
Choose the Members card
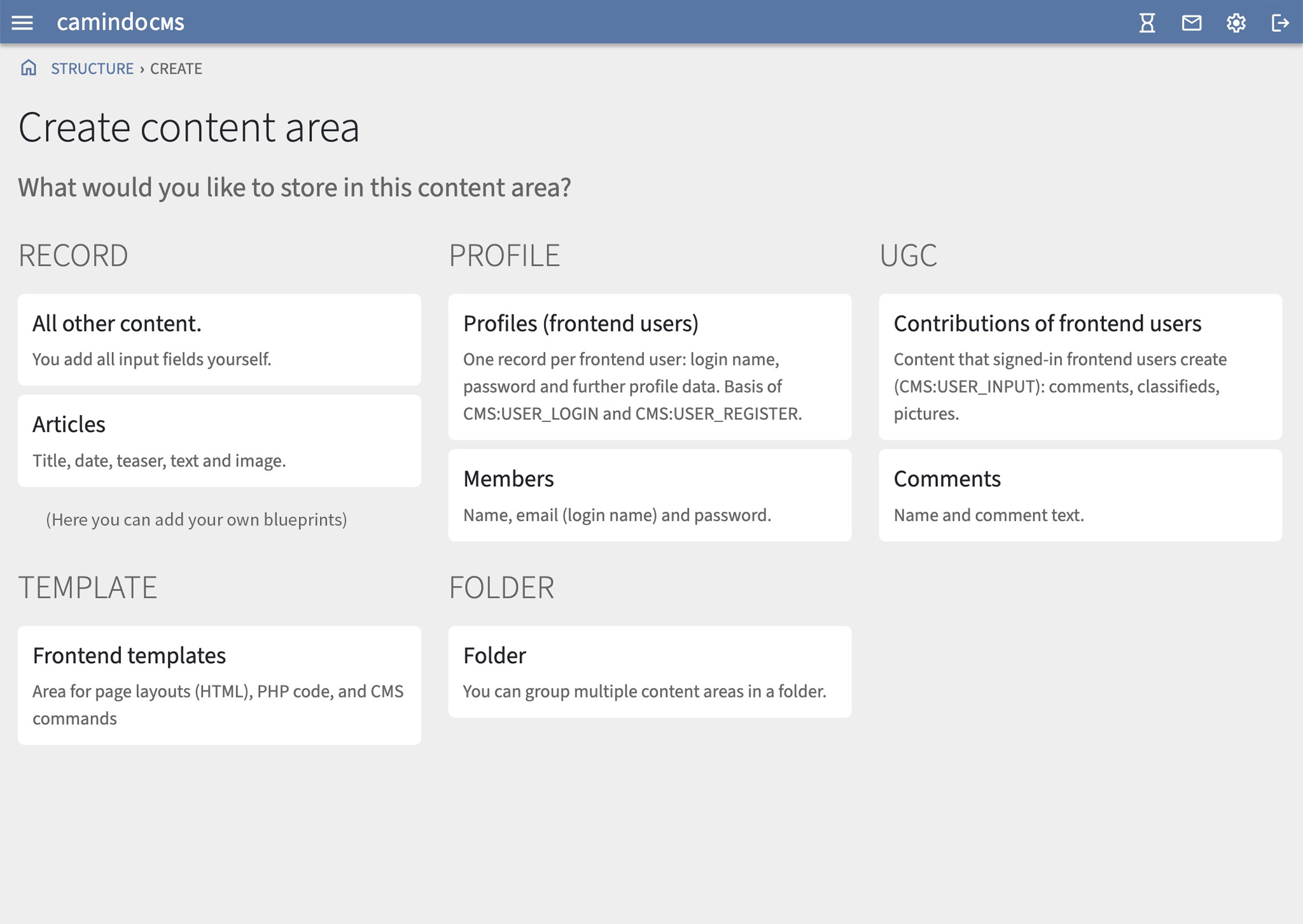coord(650,496)
